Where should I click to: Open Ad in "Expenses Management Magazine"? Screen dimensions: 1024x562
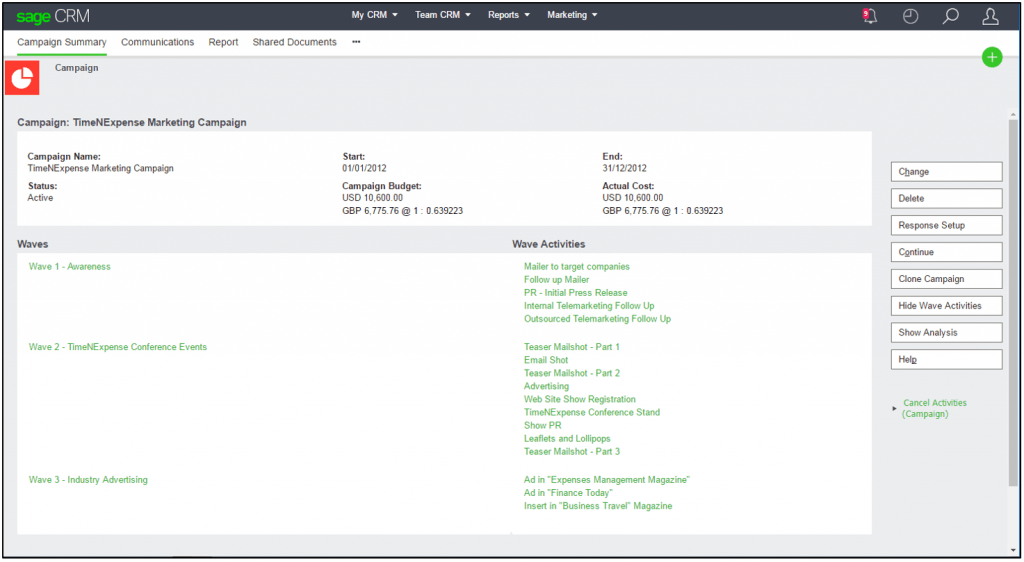point(607,480)
